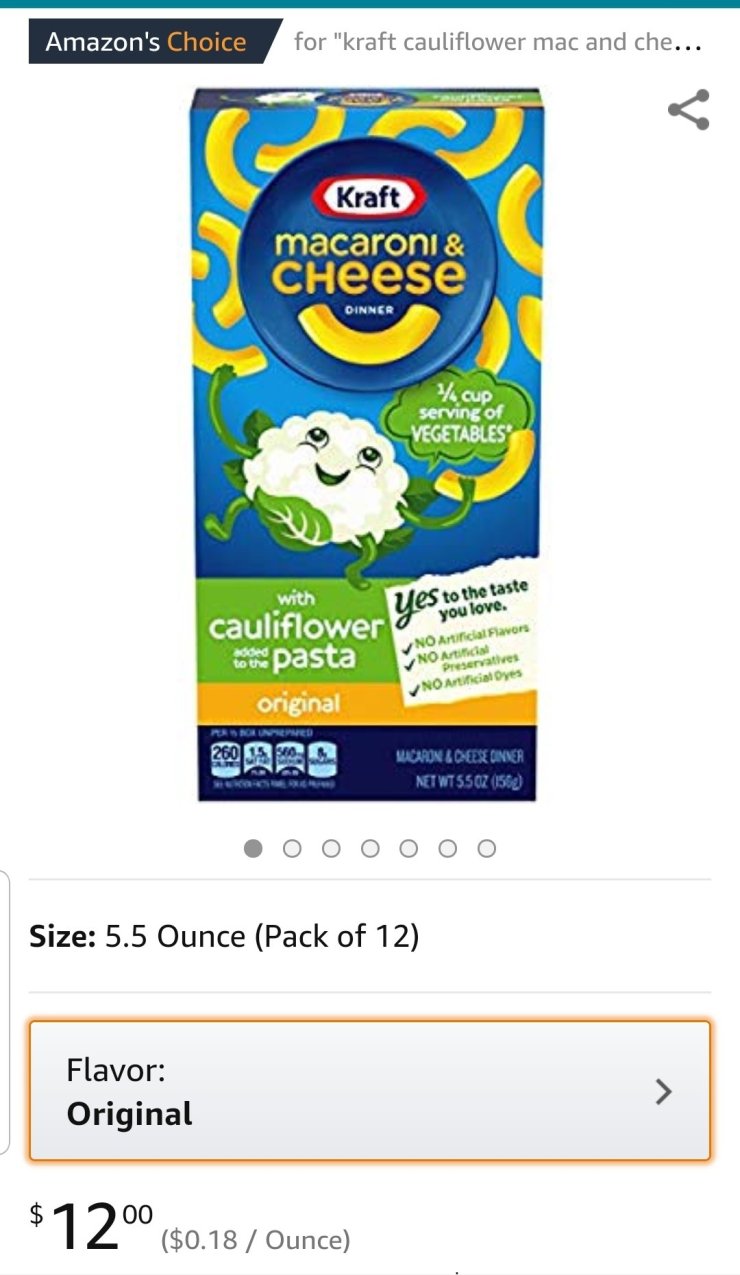
Task: Show the fifth product image via dot
Action: coord(408,848)
